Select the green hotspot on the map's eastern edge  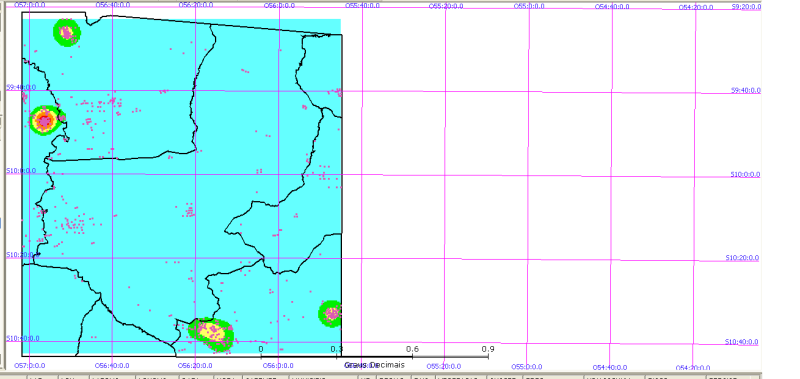point(330,314)
